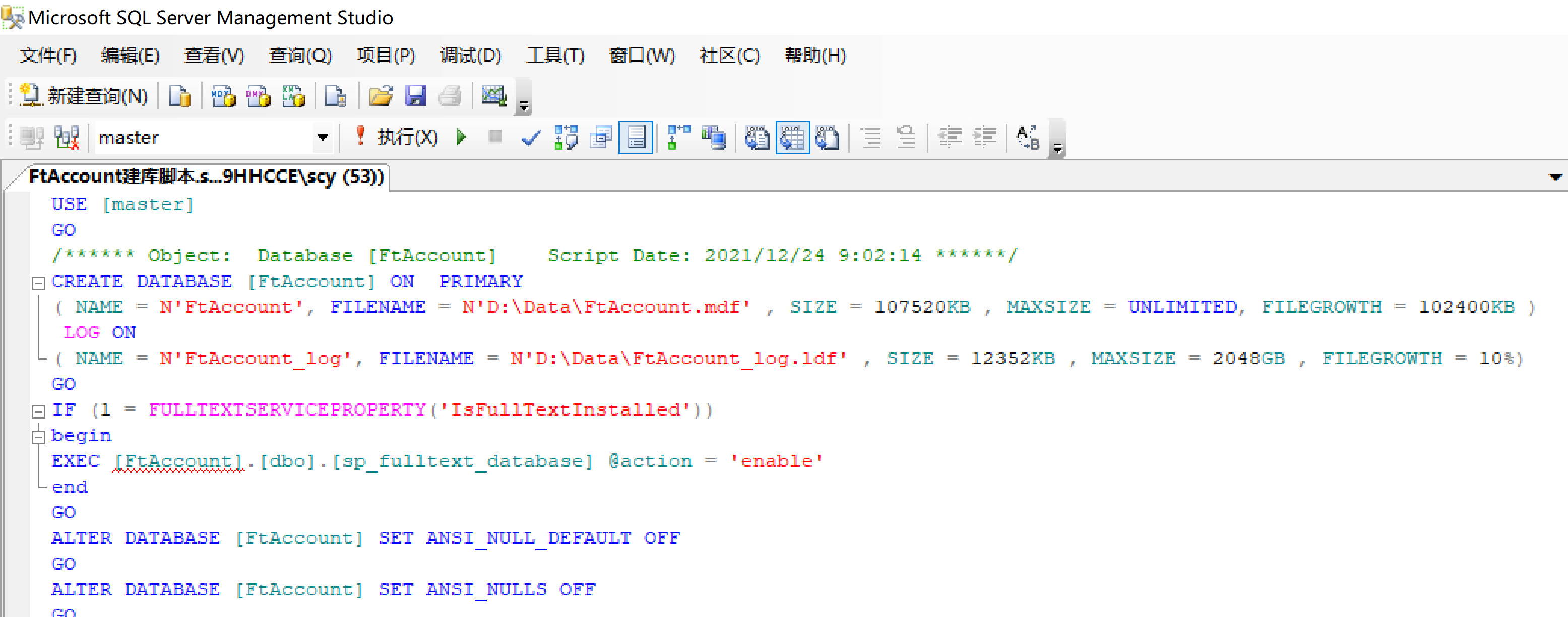Screen dimensions: 1568x617
Task: Toggle IntelliSense enabled button
Action: pos(636,138)
